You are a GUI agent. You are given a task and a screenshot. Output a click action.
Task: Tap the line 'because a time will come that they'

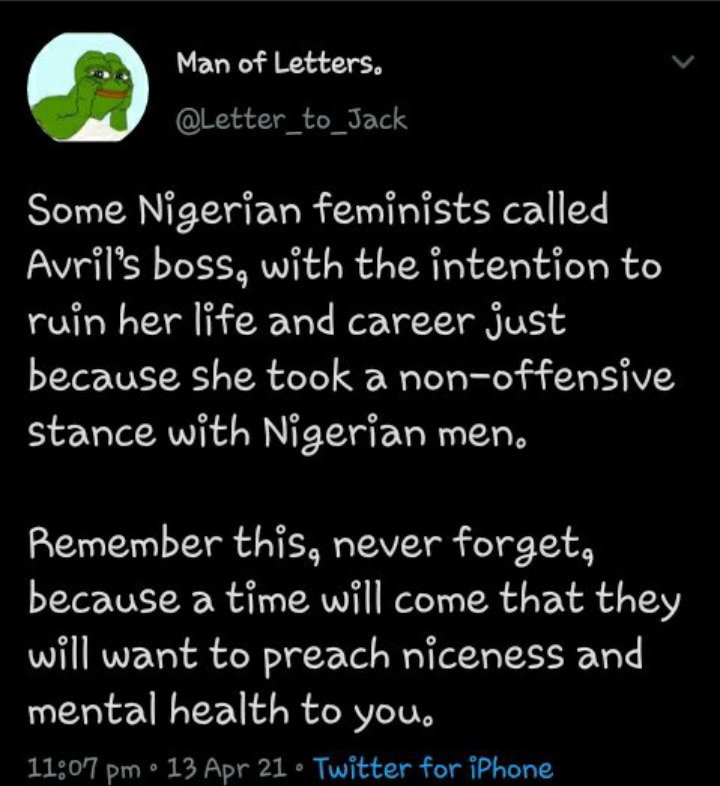pyautogui.click(x=354, y=601)
